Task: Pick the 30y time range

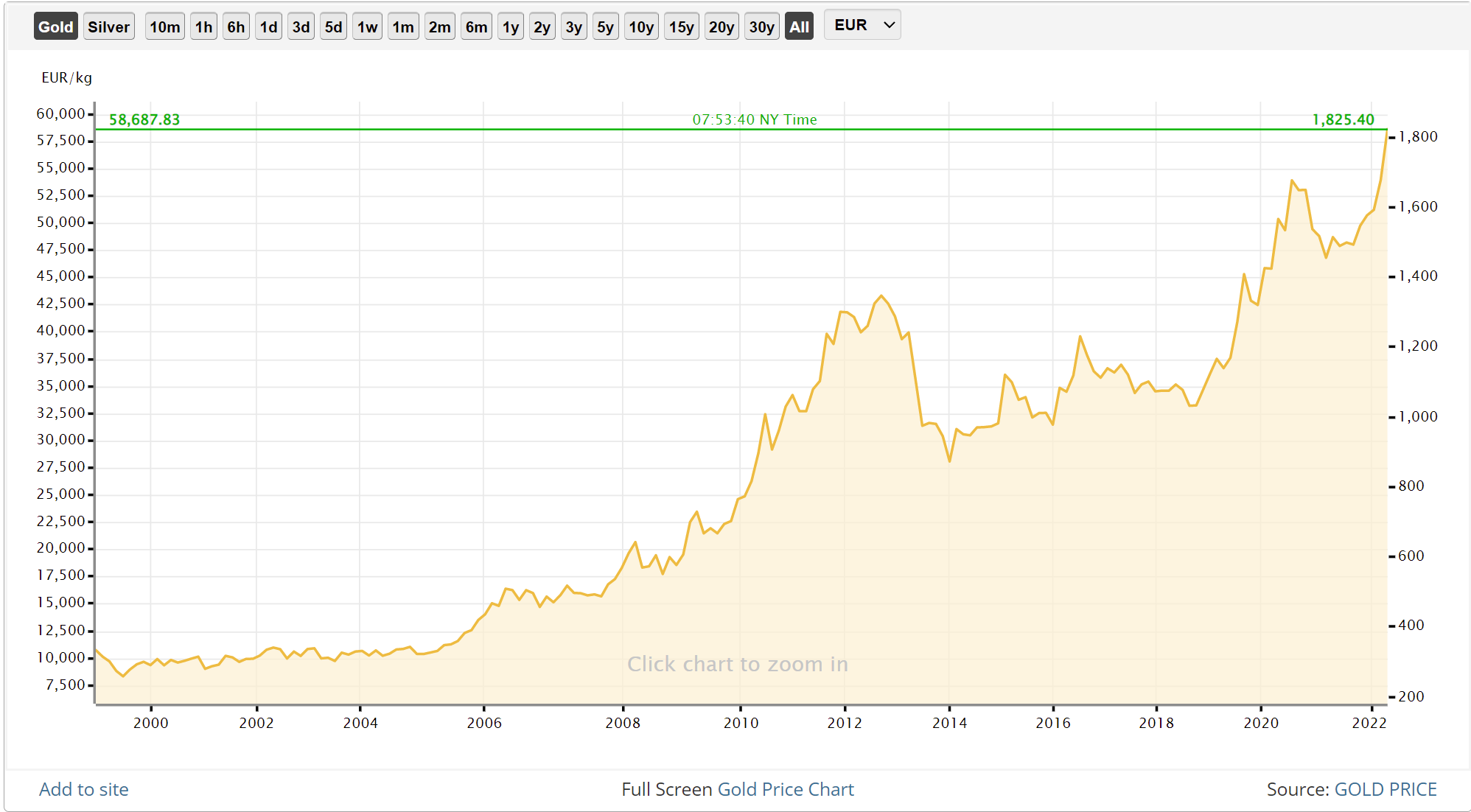Action: pyautogui.click(x=761, y=27)
